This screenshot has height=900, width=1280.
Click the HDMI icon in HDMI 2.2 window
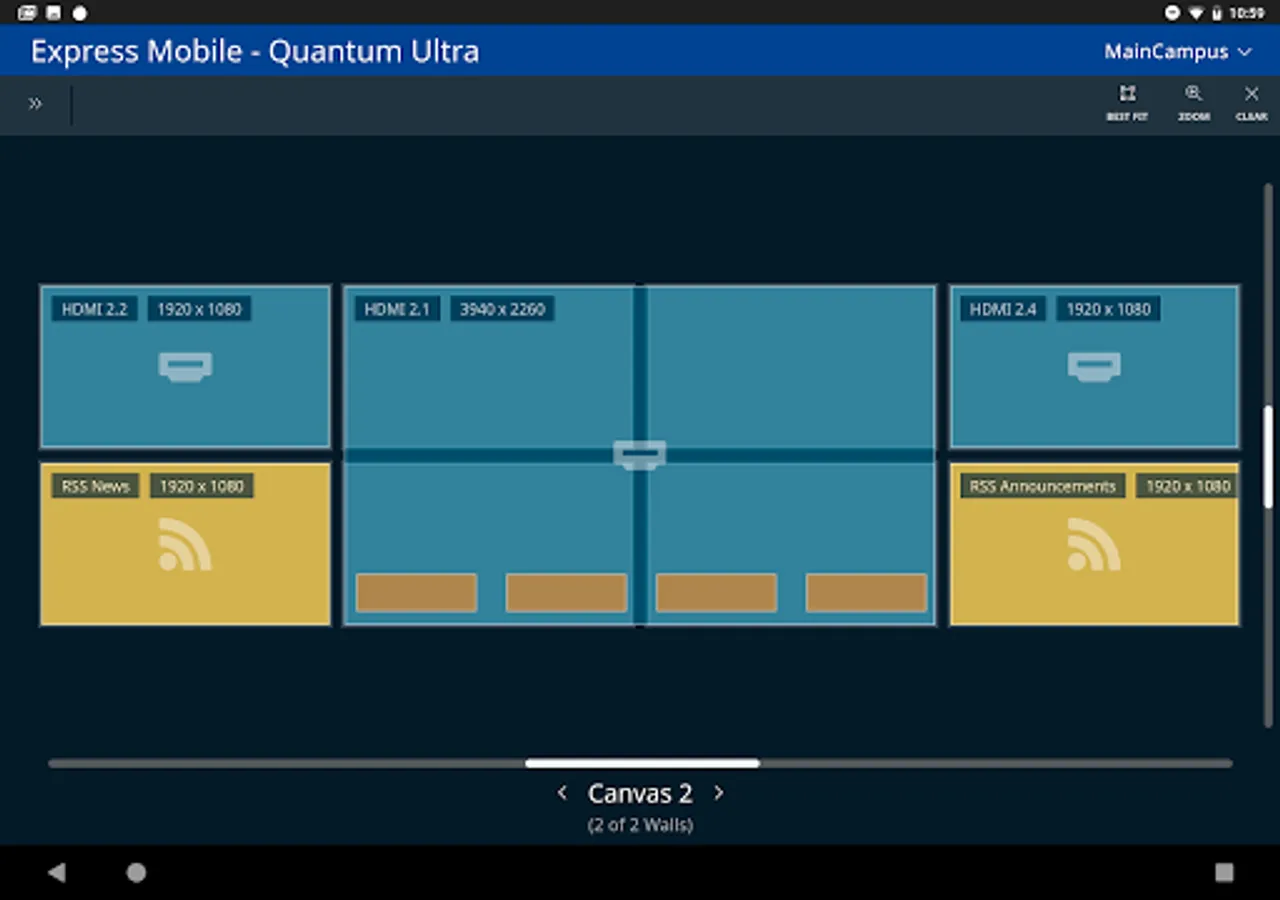click(185, 367)
